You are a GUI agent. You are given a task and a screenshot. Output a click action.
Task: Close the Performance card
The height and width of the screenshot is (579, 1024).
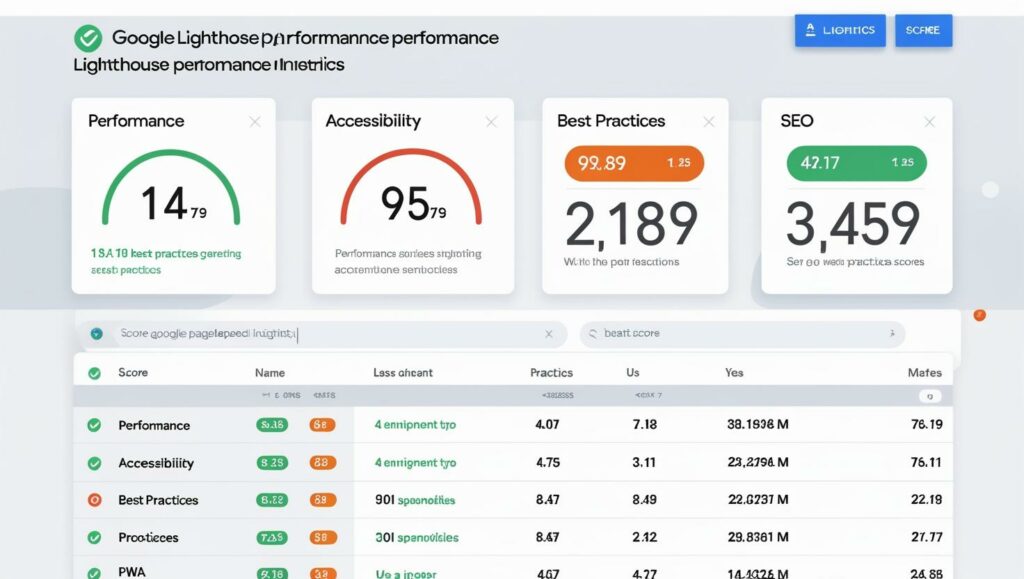[x=255, y=121]
